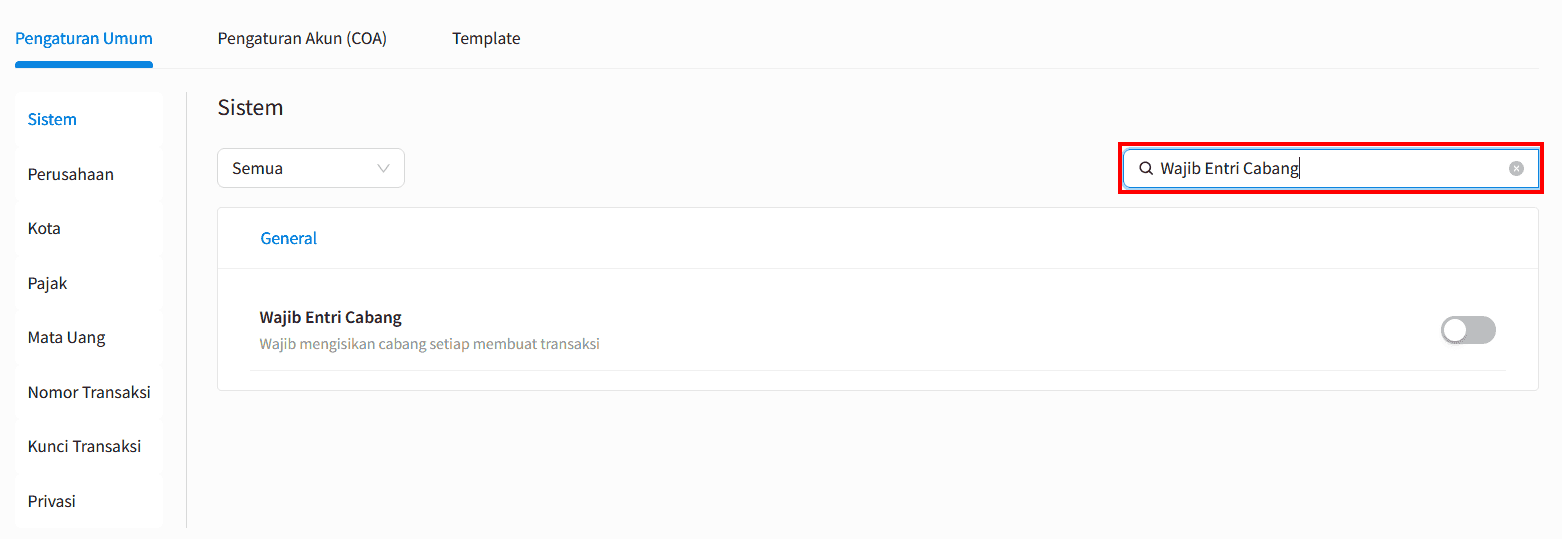Select the Pengaturan Umum tab
1562x539 pixels.
pyautogui.click(x=84, y=38)
